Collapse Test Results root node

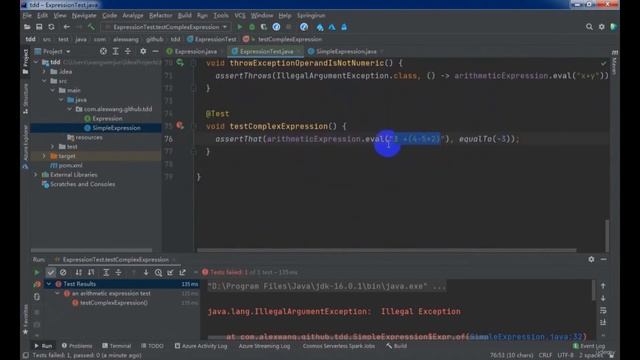[49, 284]
